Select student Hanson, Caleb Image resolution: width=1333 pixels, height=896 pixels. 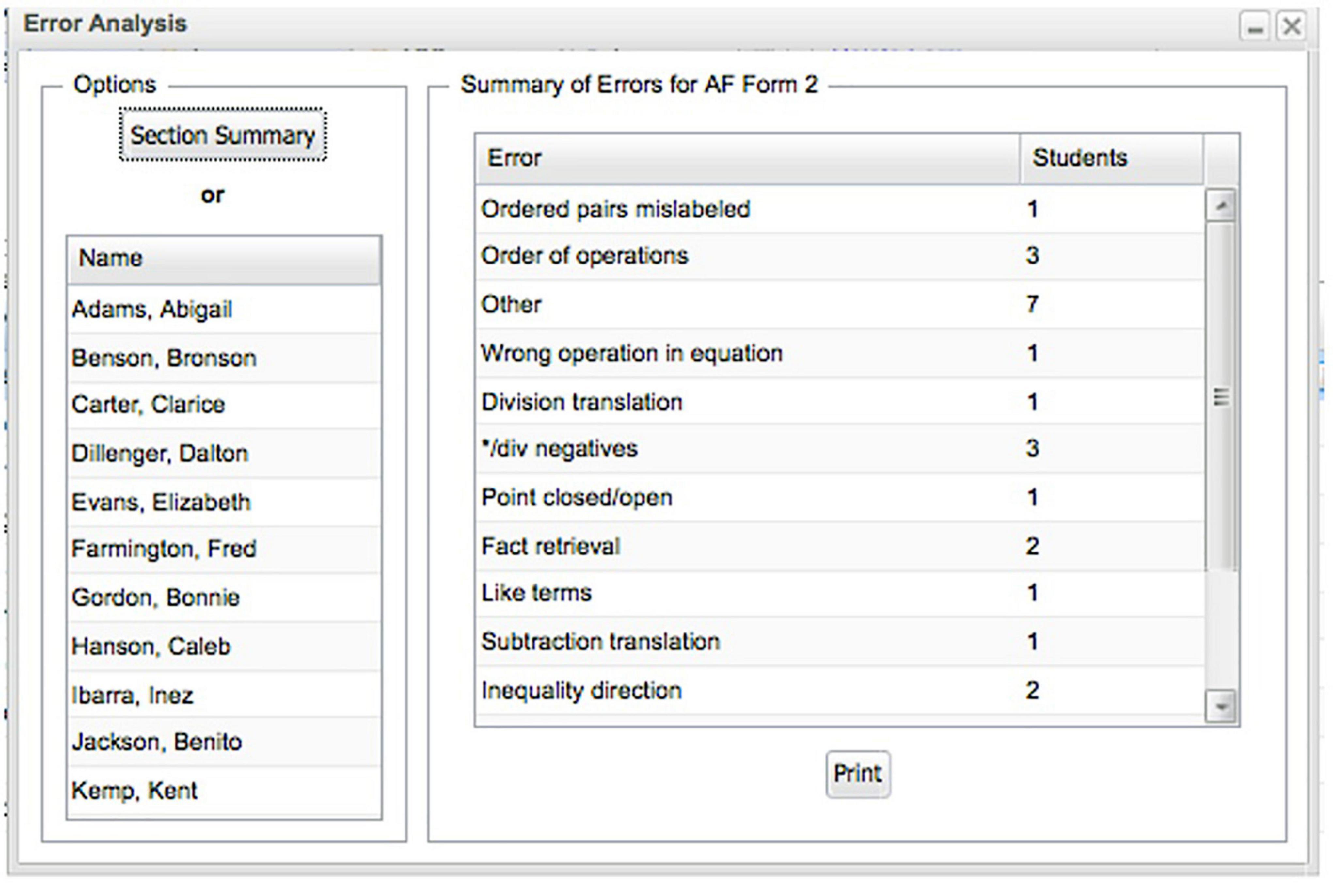click(x=224, y=646)
